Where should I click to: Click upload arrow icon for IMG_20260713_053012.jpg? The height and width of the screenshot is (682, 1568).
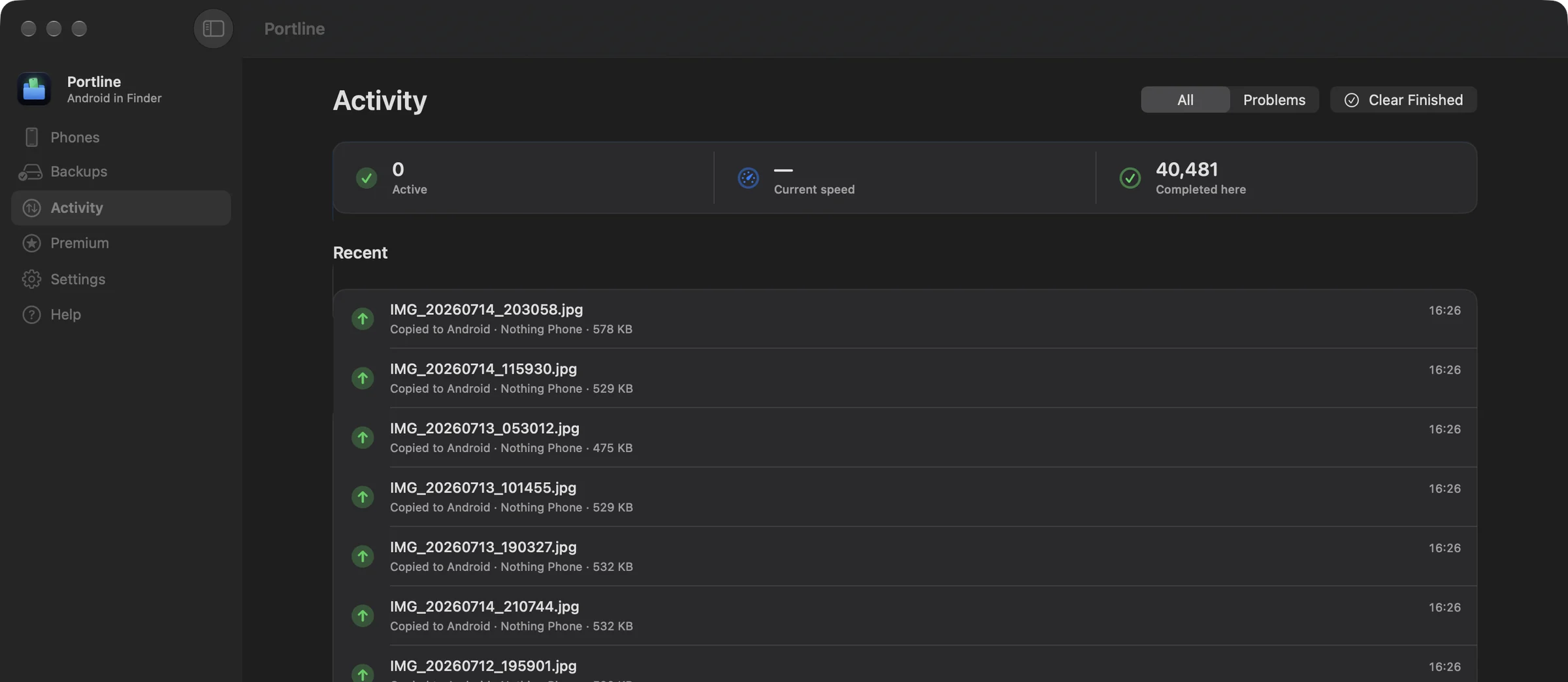click(x=363, y=438)
